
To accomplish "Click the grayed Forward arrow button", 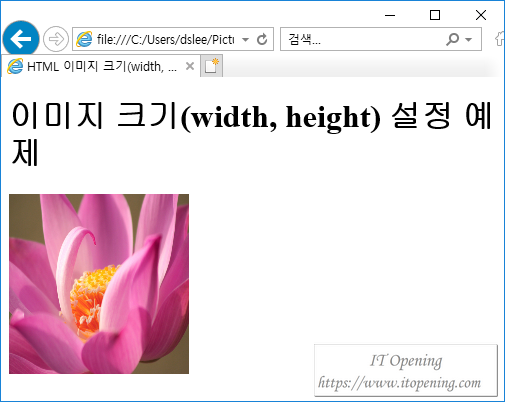I will (x=56, y=39).
